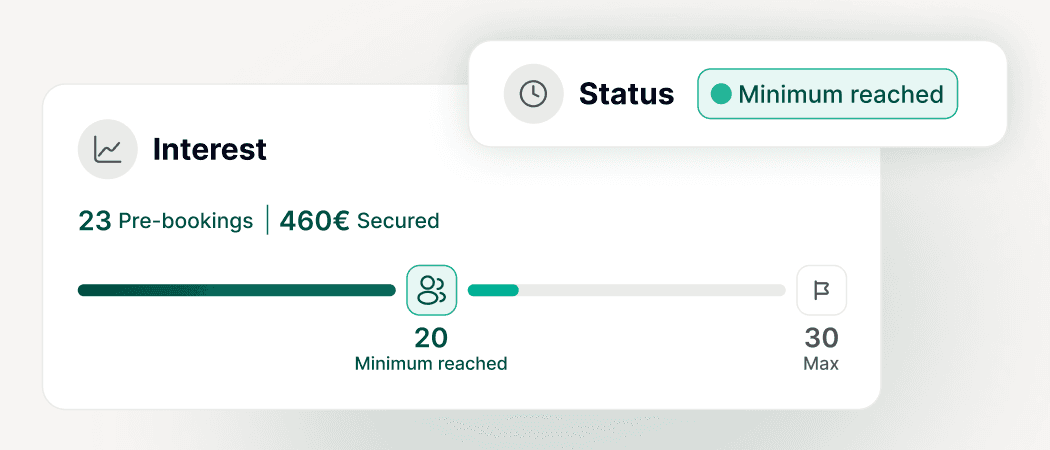Click the '20' minimum threshold number
Screen dimensions: 1050x450
pyautogui.click(x=431, y=338)
